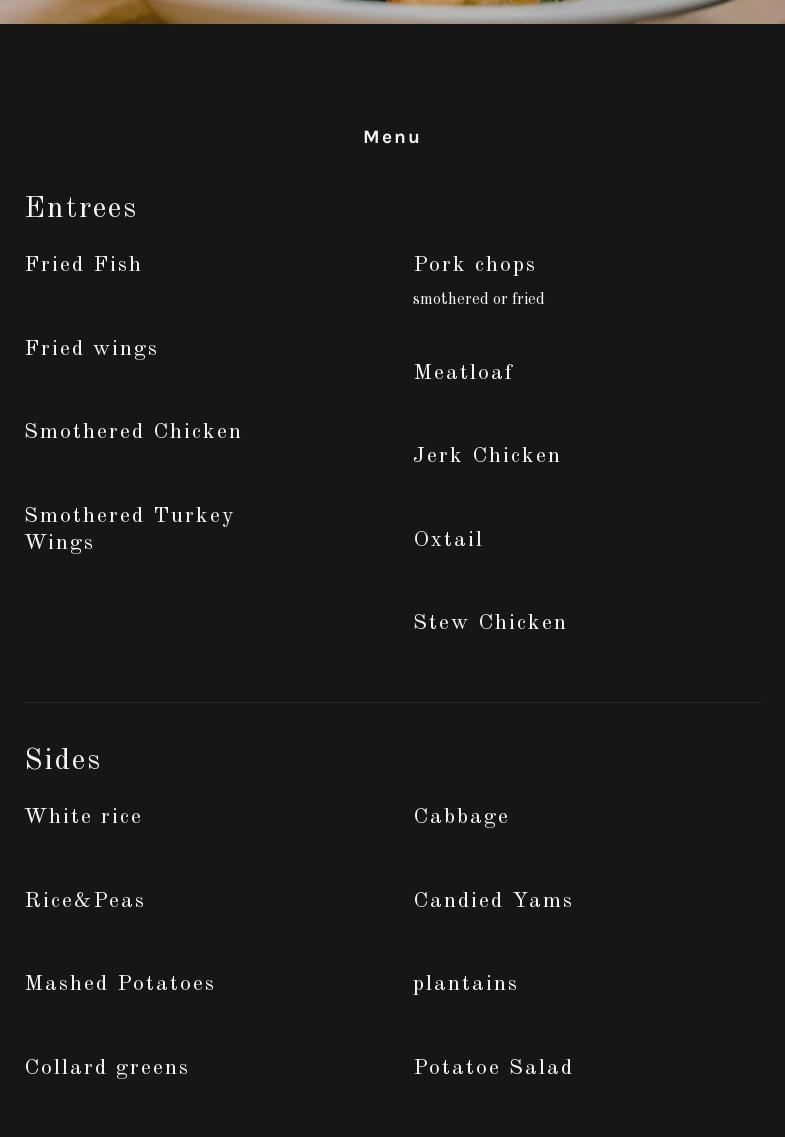Select Fried wings from entrees
The image size is (785, 1137).
click(91, 350)
